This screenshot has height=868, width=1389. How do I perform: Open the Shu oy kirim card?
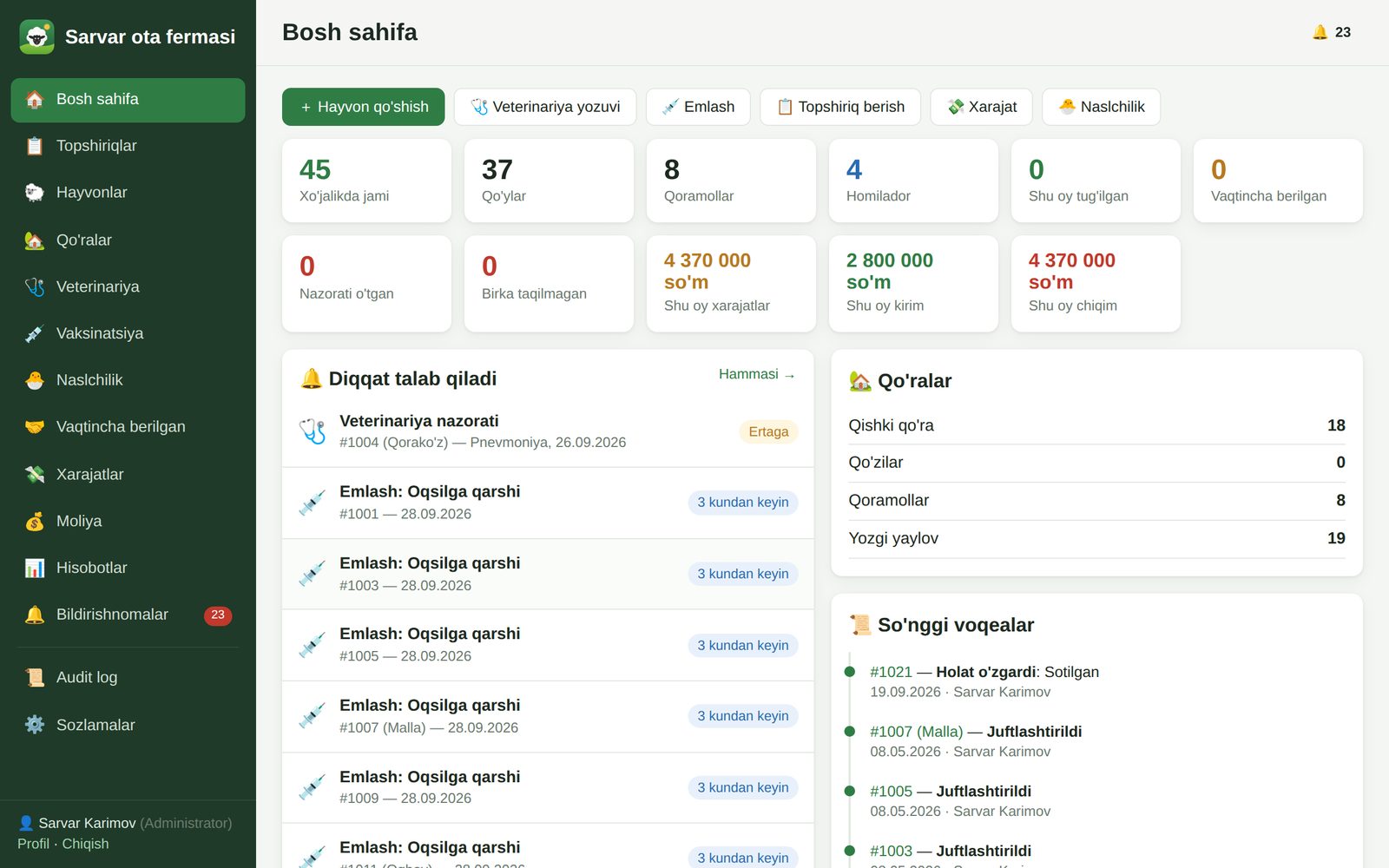pos(913,284)
